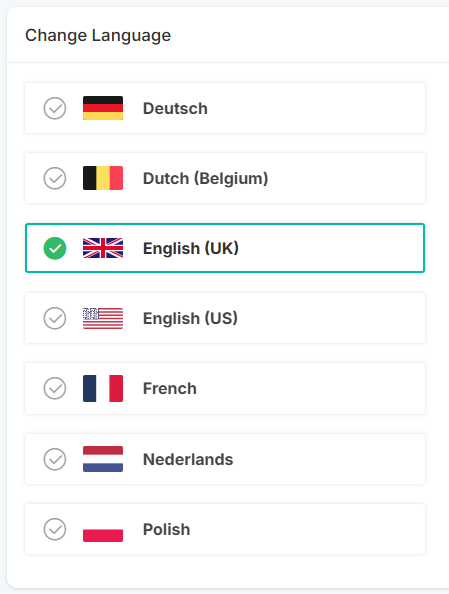This screenshot has width=449, height=594.
Task: Select the French check circle
Action: [x=55, y=388]
